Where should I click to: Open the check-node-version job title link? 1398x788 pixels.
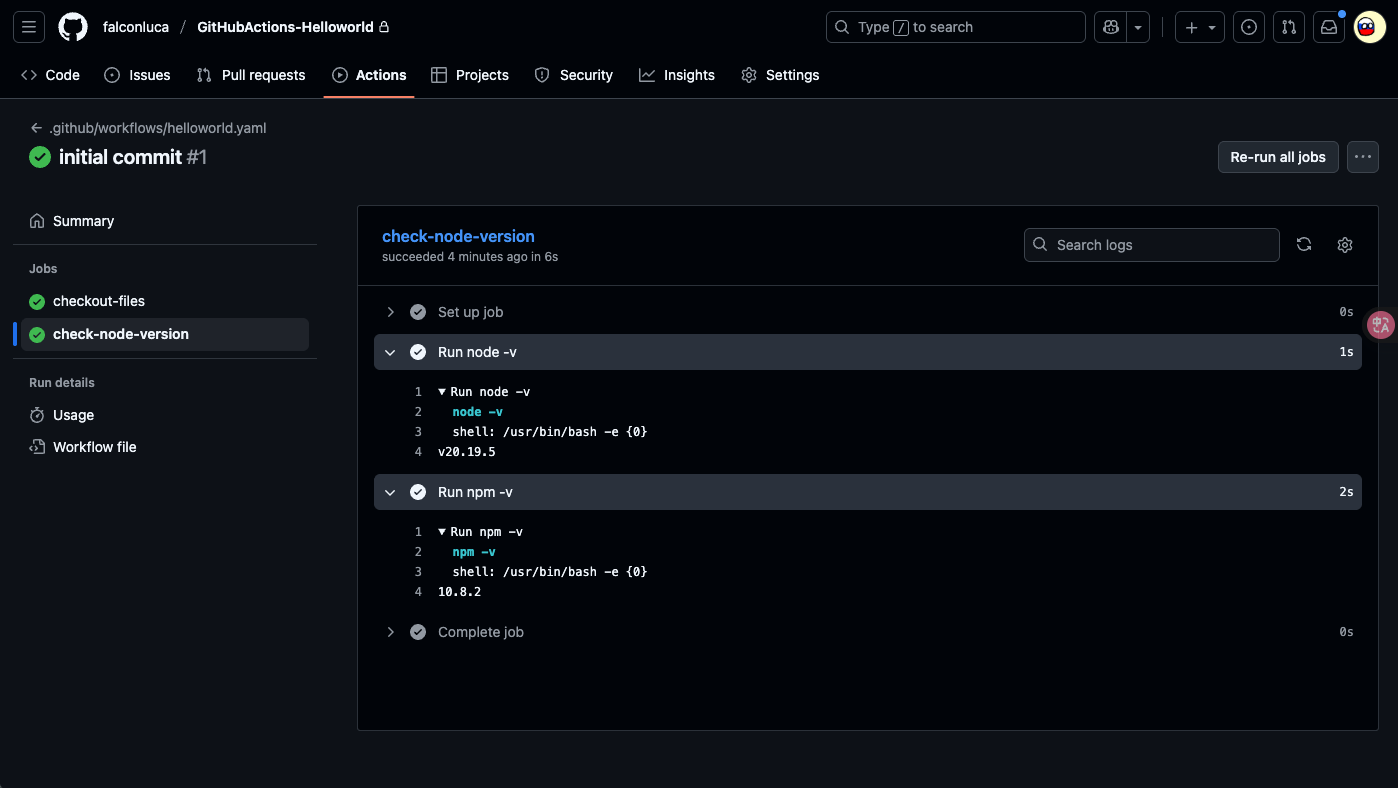pyautogui.click(x=458, y=236)
